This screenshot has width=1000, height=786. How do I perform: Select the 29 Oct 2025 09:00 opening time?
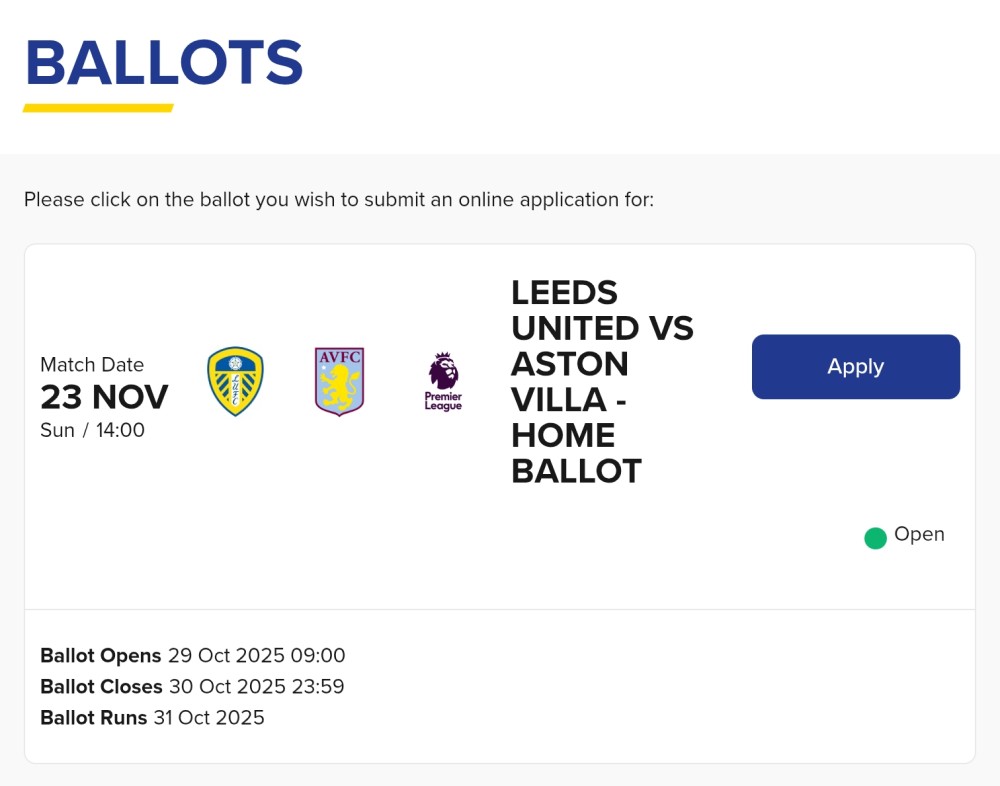(256, 656)
